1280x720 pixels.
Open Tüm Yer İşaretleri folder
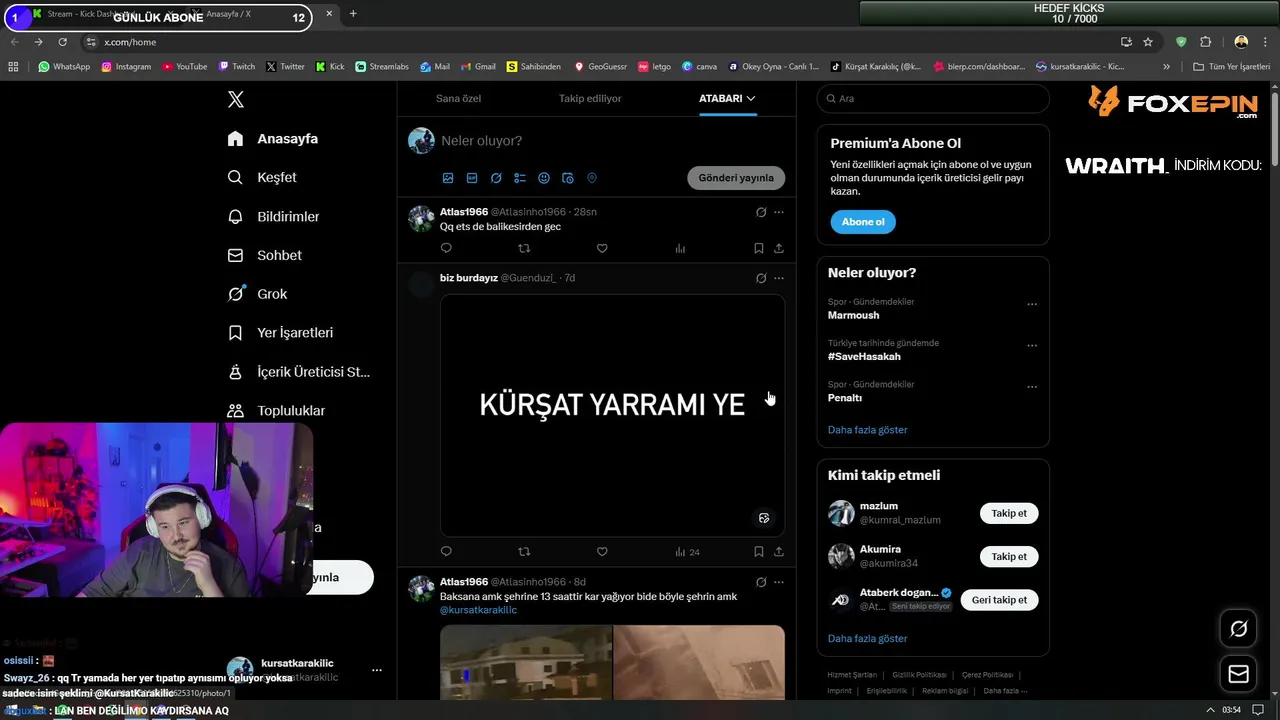click(x=1232, y=67)
